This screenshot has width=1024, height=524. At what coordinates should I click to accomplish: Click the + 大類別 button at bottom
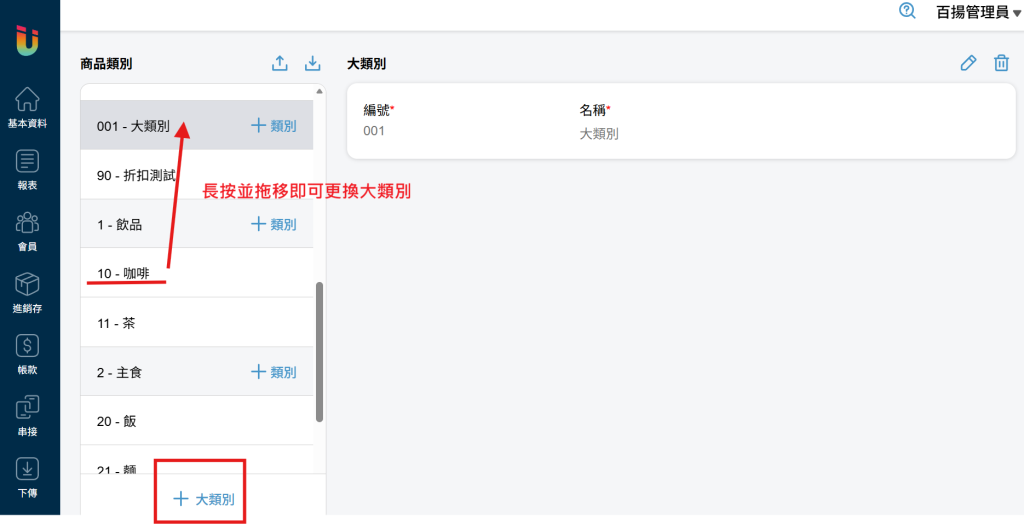coord(204,498)
